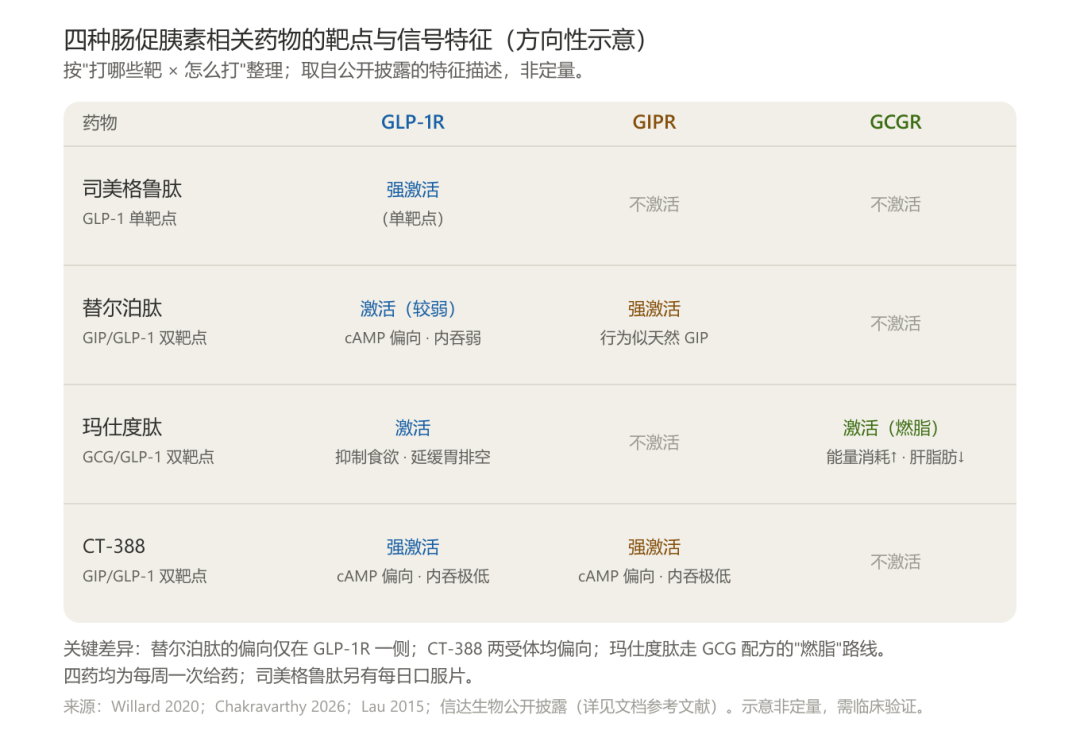
Task: Click the title 四种肠促胰素相关药物的靶点与信号特征
Action: pyautogui.click(x=355, y=39)
